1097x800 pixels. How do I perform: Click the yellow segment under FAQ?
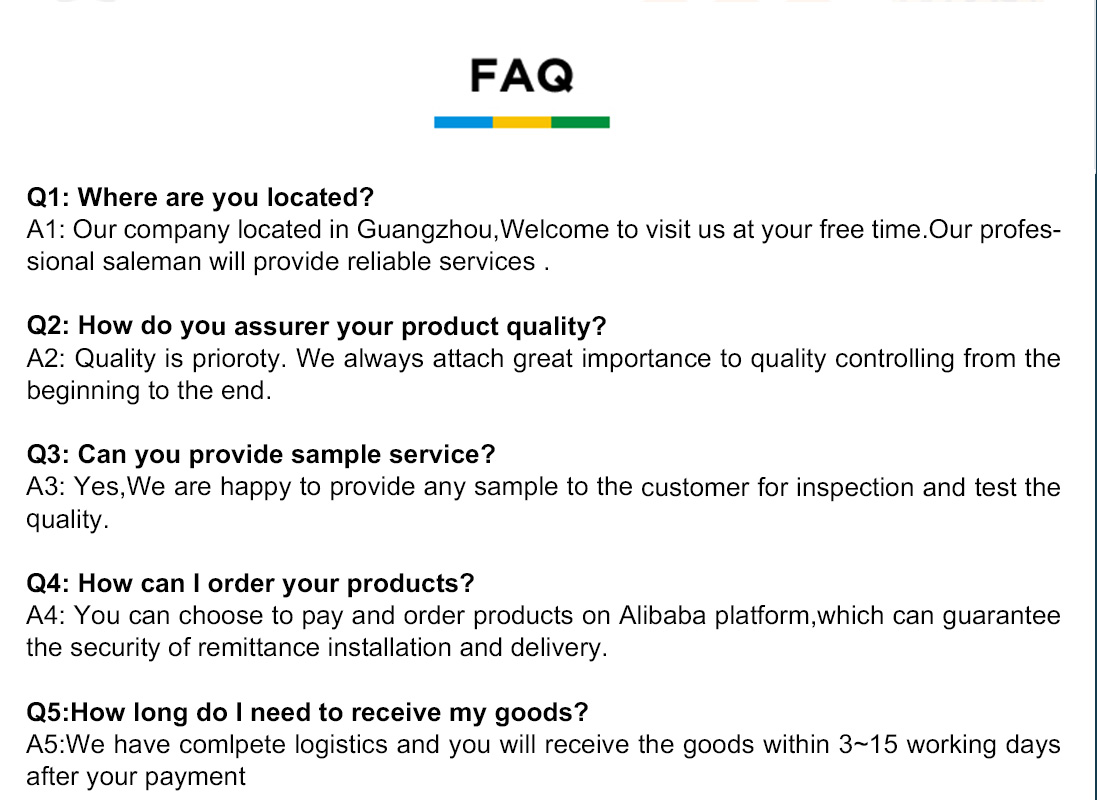click(522, 122)
